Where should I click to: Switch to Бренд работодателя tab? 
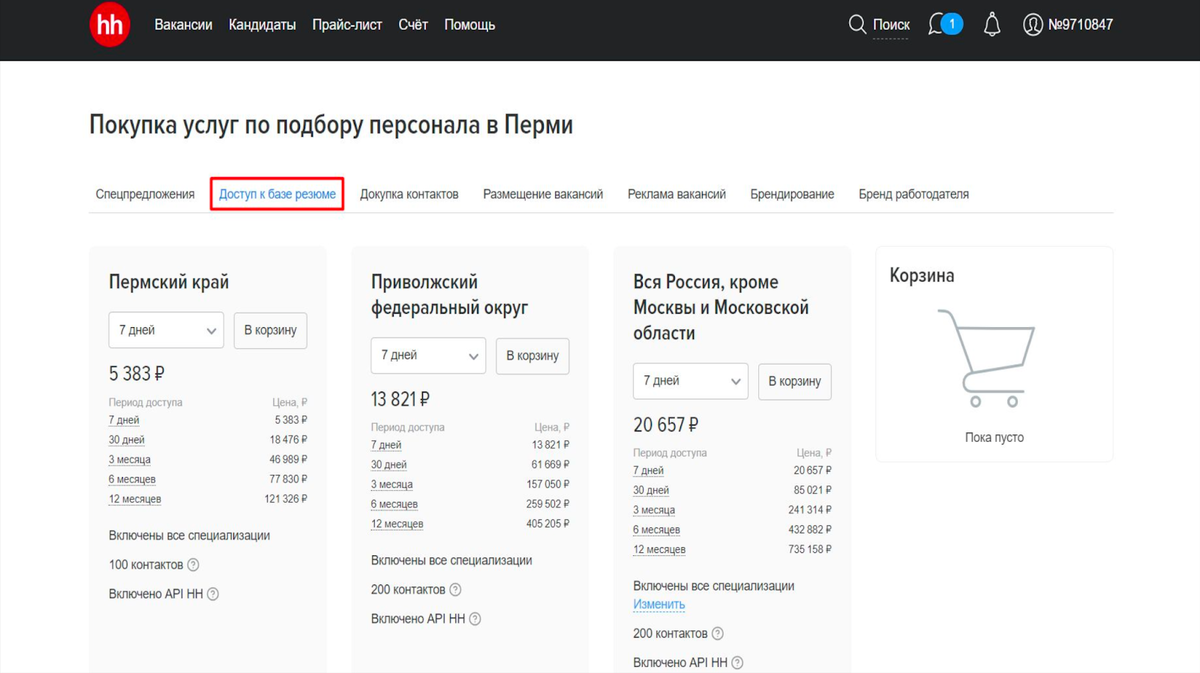(x=913, y=194)
